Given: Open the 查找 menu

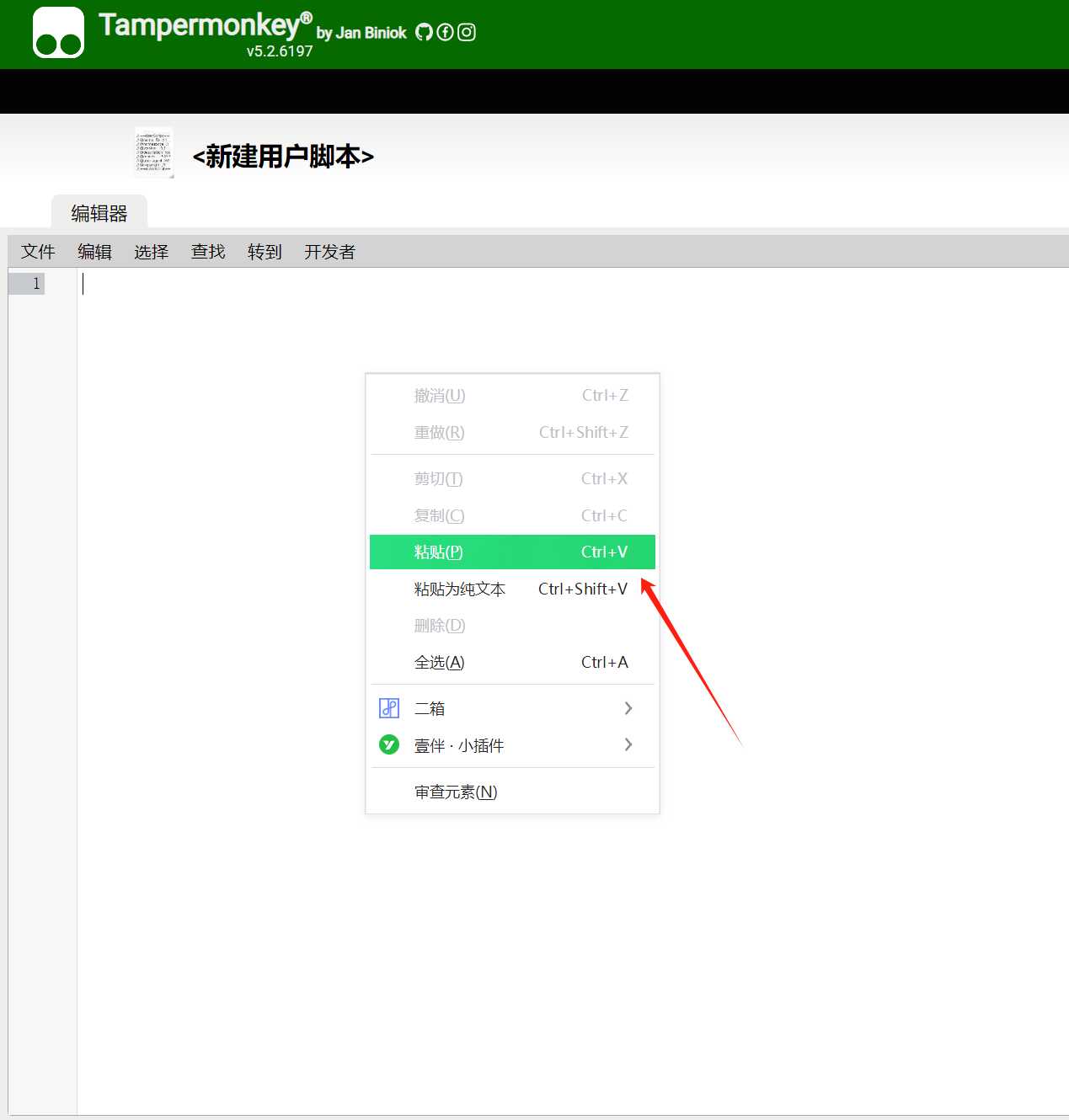Looking at the screenshot, I should coord(208,252).
